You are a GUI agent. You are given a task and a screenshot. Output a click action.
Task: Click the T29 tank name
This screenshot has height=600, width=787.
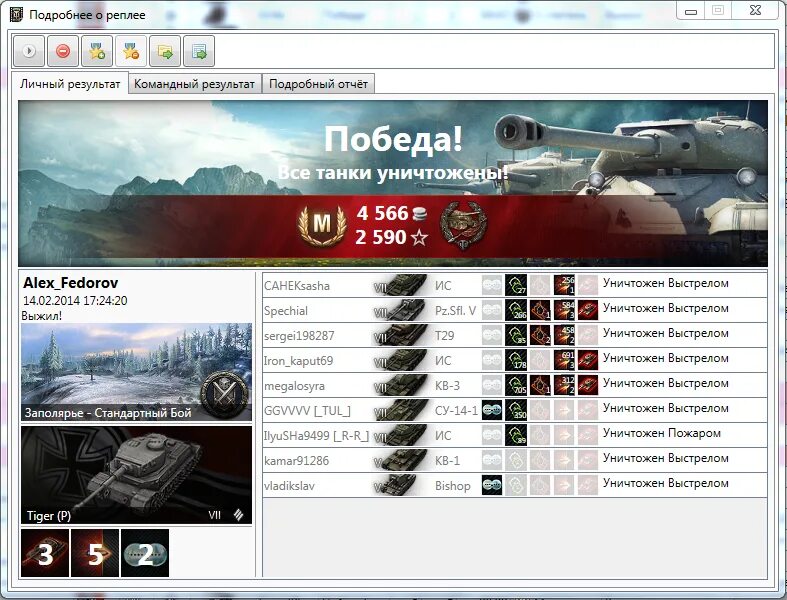444,336
